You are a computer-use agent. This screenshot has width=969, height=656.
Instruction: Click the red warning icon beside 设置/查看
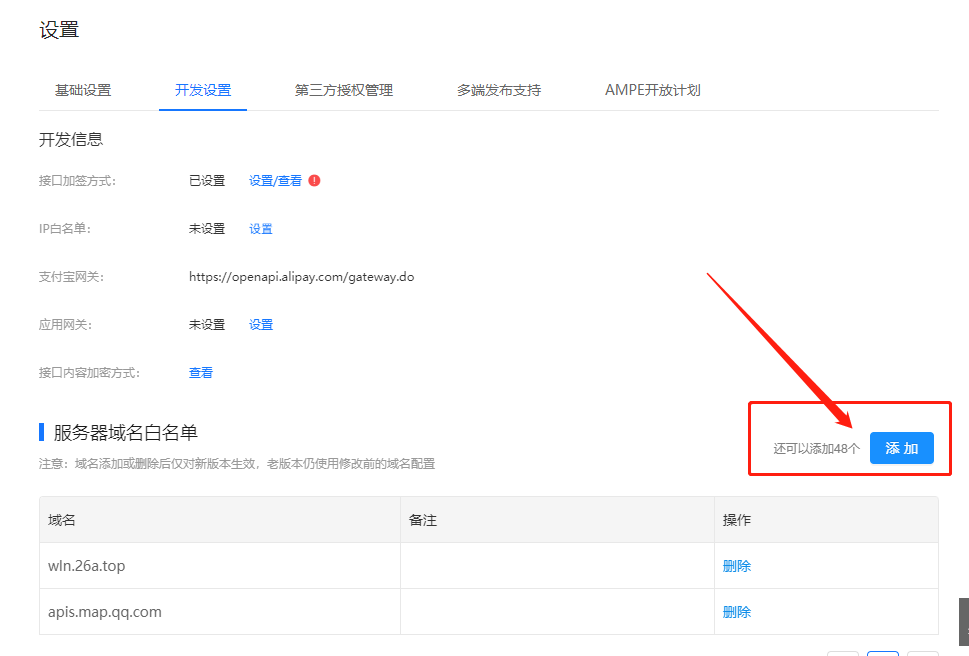pos(314,181)
